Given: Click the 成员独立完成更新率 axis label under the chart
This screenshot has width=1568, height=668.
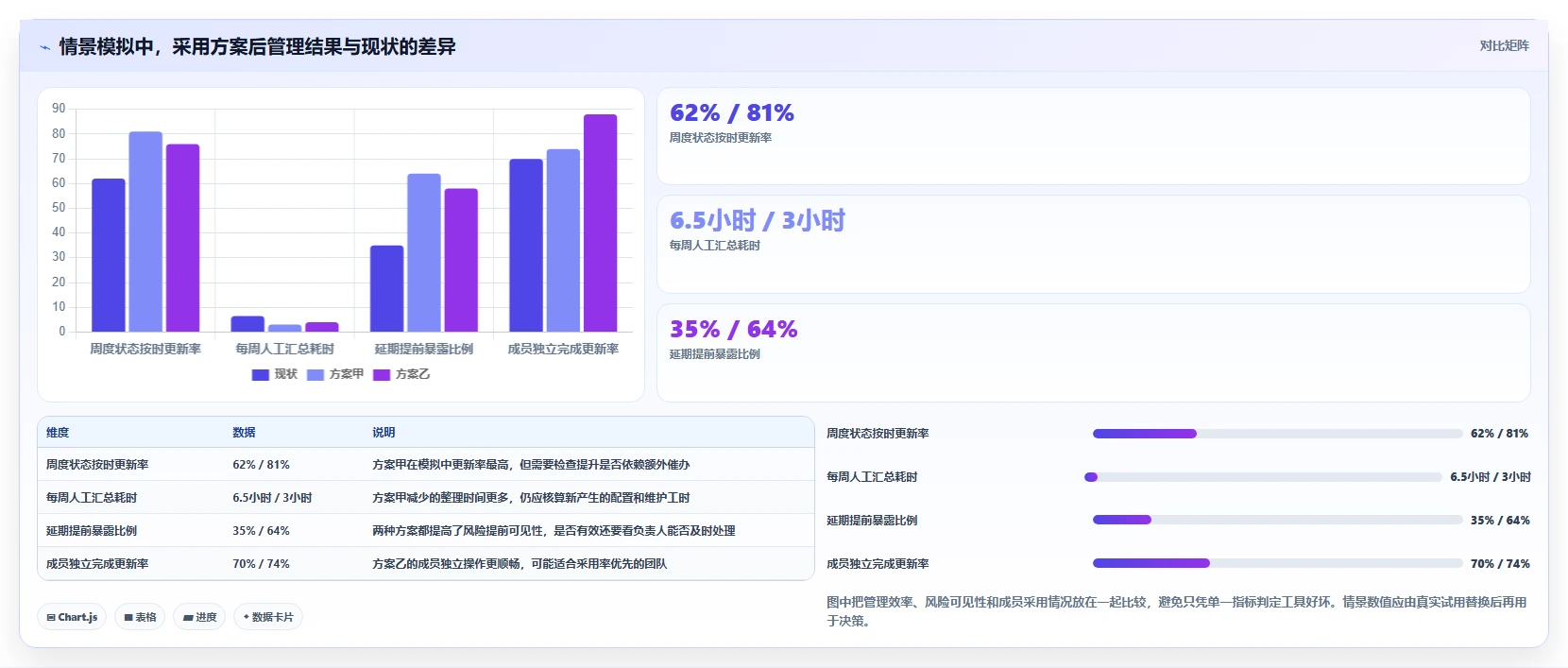Looking at the screenshot, I should [x=563, y=349].
